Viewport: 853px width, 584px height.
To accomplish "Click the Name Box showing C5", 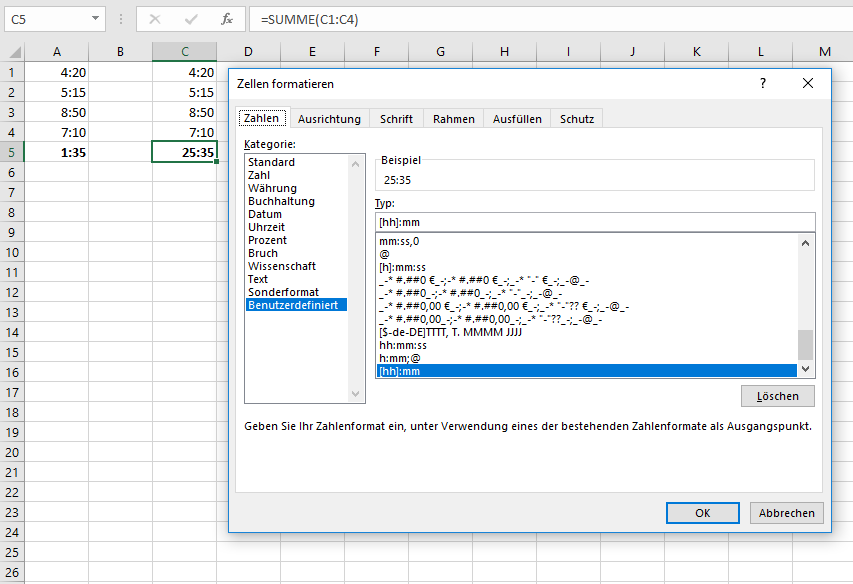I will [47, 20].
